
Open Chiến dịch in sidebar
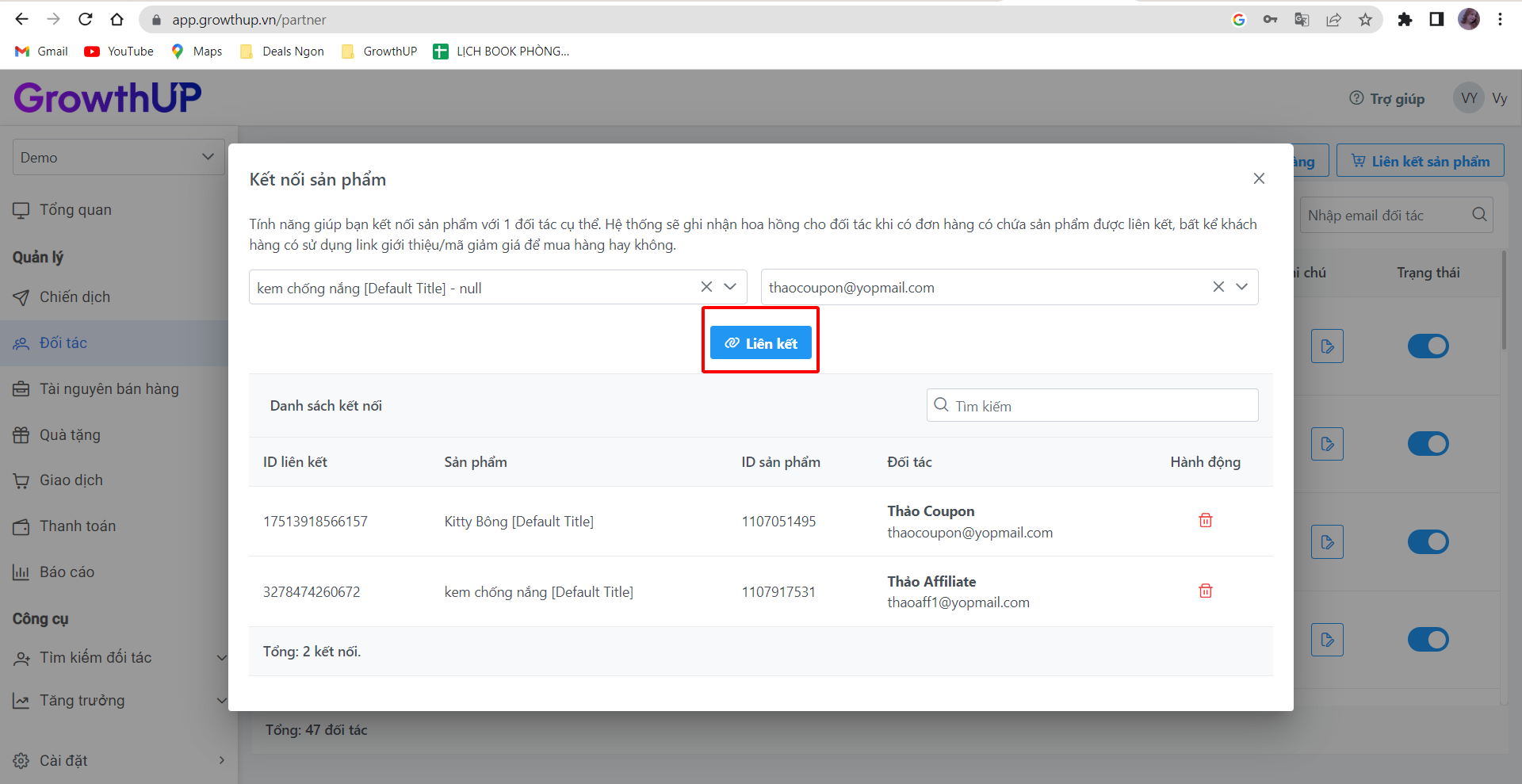click(75, 297)
